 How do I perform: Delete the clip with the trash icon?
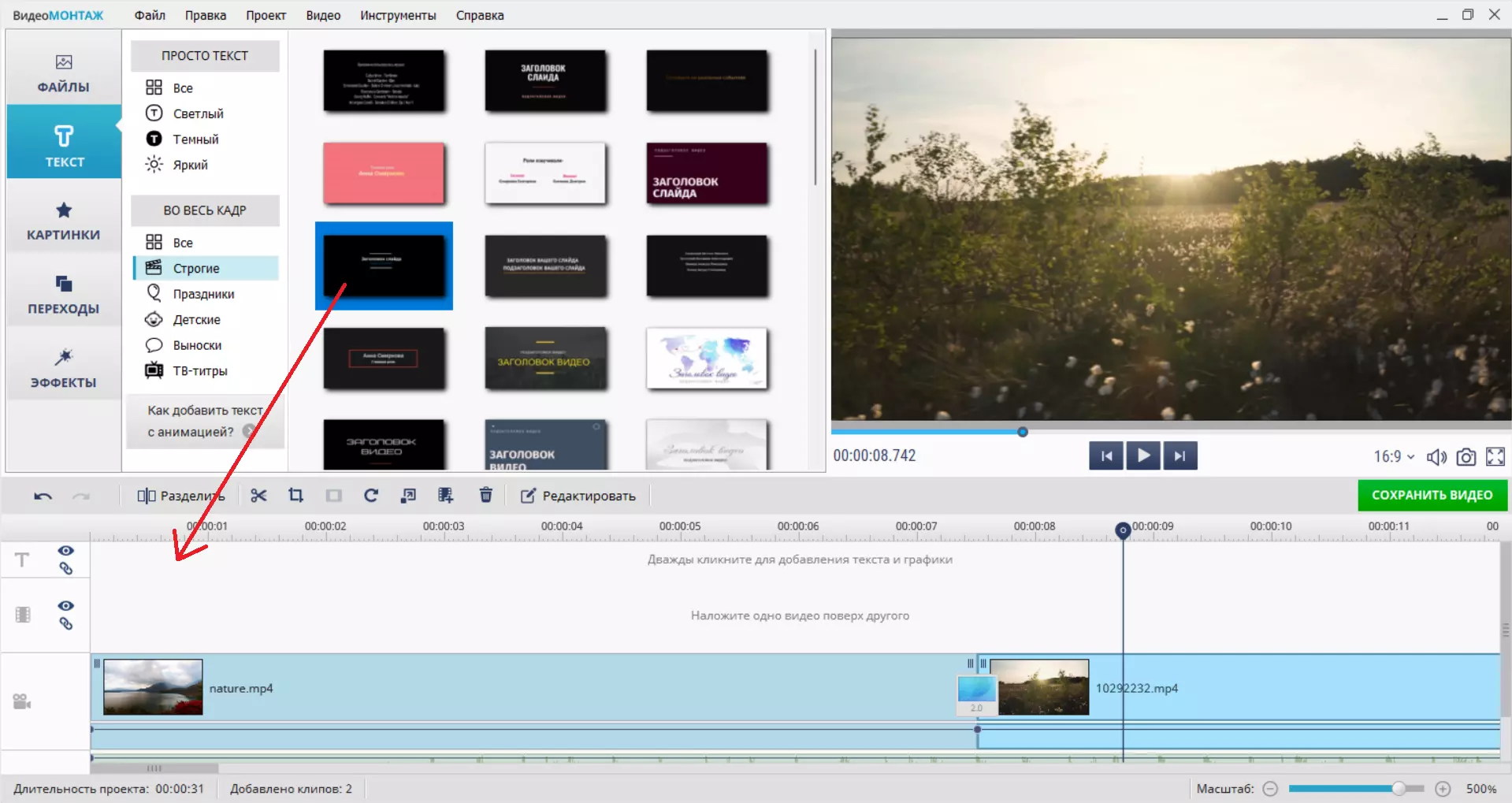click(486, 495)
